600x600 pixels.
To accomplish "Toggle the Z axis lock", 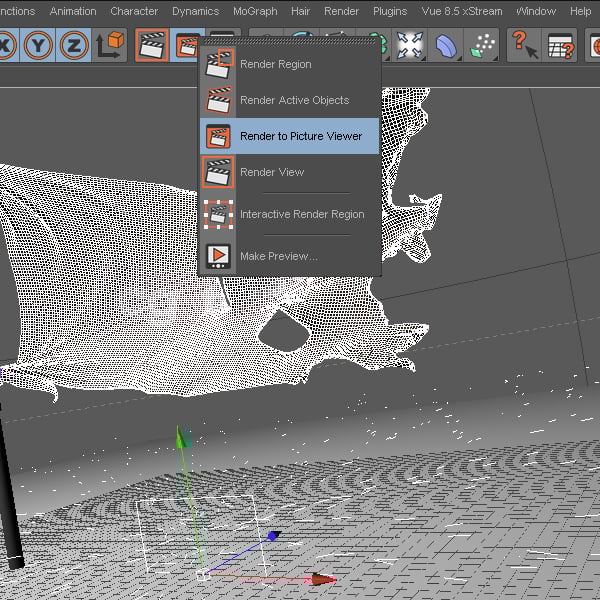I will click(73, 46).
